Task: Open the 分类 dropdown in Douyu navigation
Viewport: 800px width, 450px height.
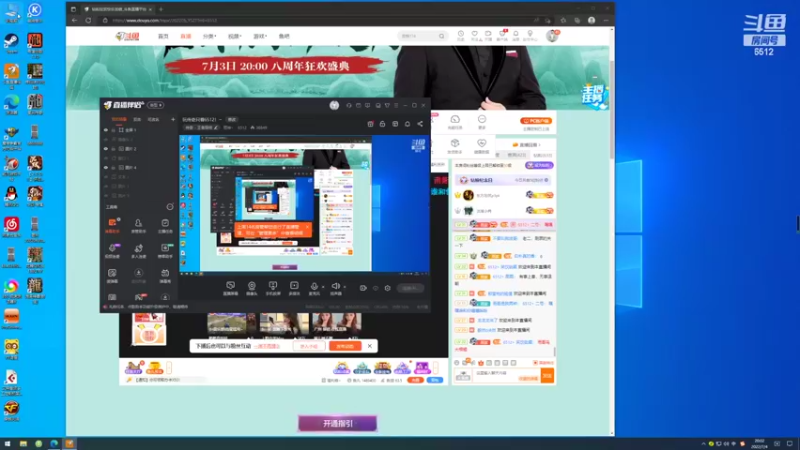Action: tap(209, 36)
